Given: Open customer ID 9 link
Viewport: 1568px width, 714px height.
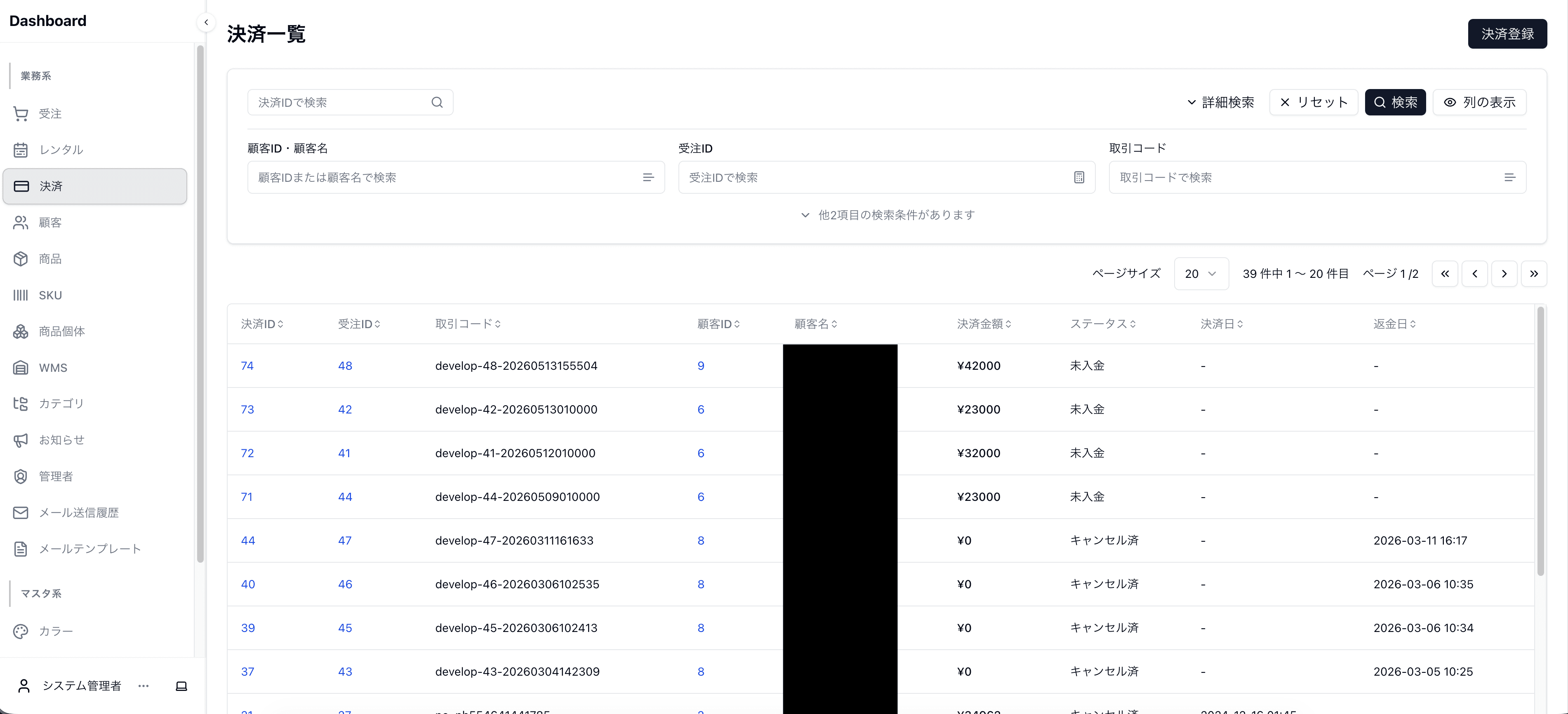Looking at the screenshot, I should pyautogui.click(x=701, y=366).
